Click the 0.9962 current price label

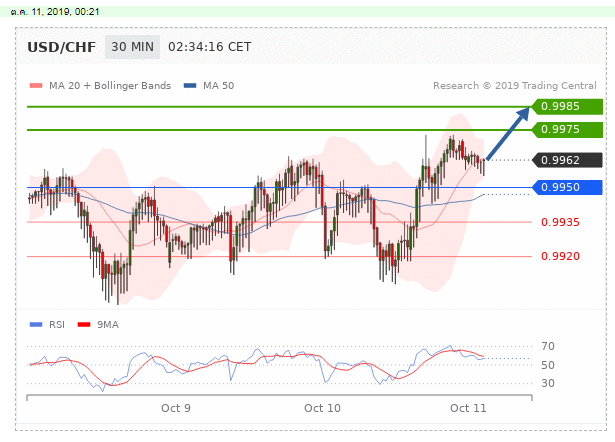click(567, 160)
